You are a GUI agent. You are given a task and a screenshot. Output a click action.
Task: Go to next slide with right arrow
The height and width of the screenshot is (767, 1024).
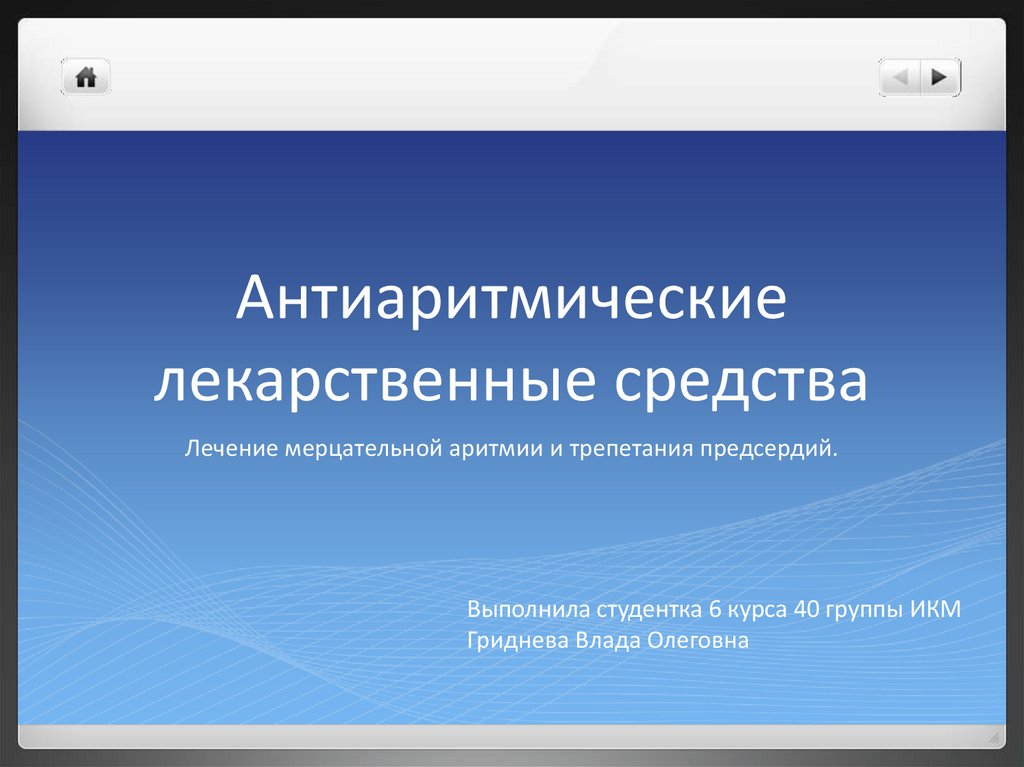point(940,77)
